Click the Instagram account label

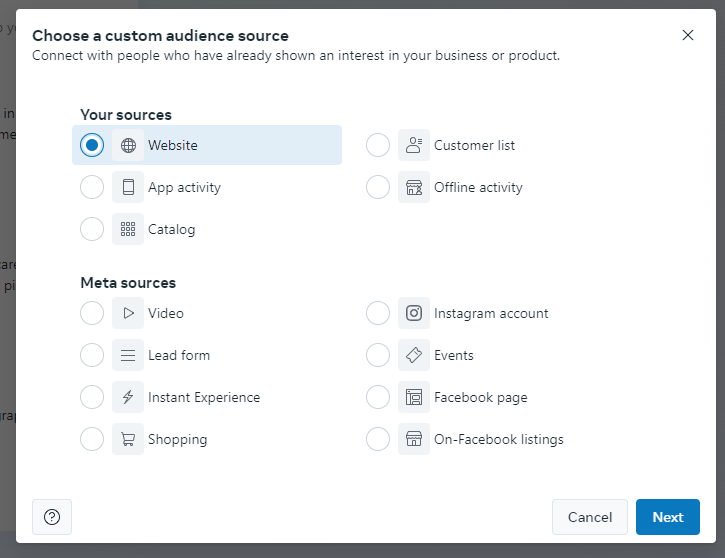point(491,313)
